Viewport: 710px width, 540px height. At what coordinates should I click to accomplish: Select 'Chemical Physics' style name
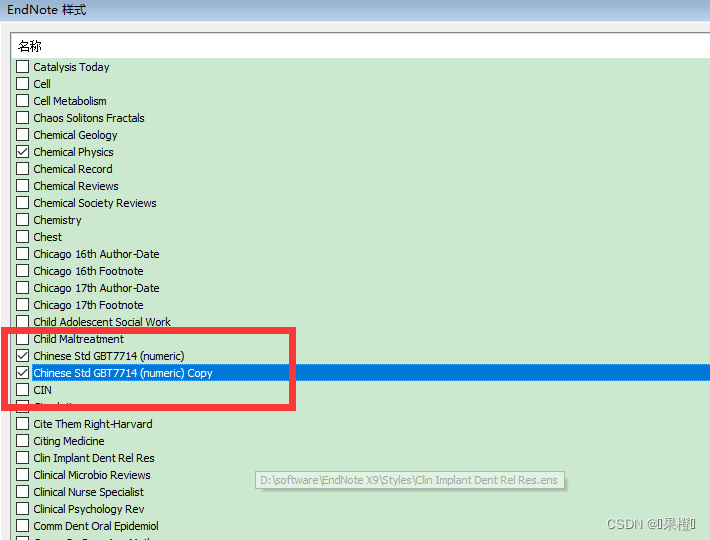[73, 152]
